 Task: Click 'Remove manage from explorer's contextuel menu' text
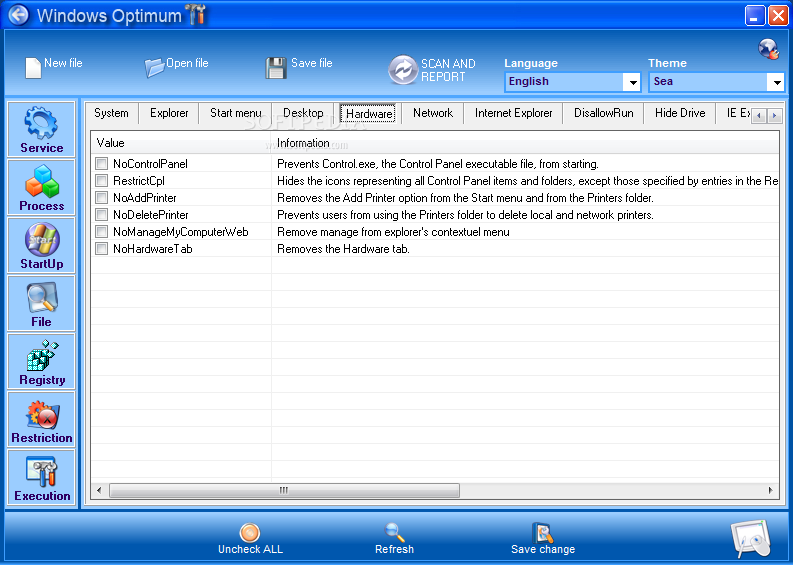click(393, 232)
